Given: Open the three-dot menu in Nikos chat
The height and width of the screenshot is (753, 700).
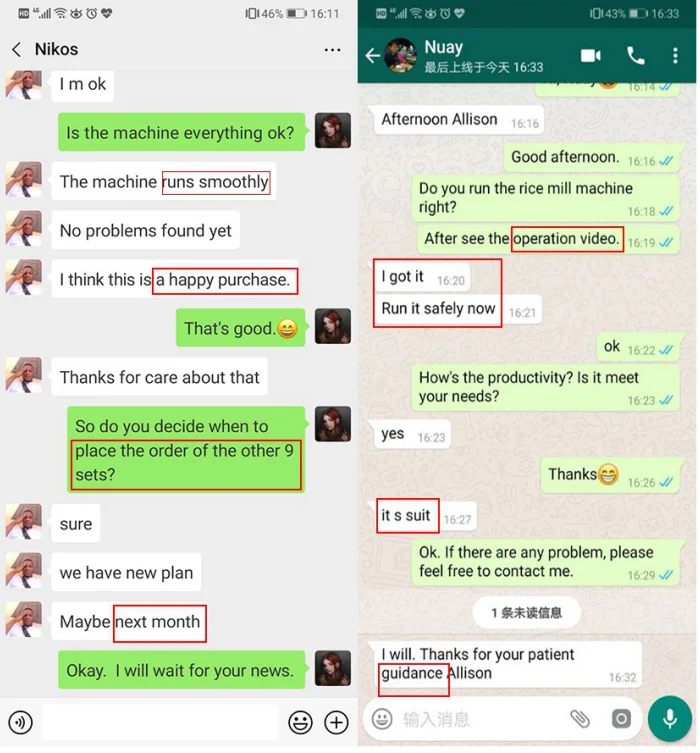Looking at the screenshot, I should [332, 49].
